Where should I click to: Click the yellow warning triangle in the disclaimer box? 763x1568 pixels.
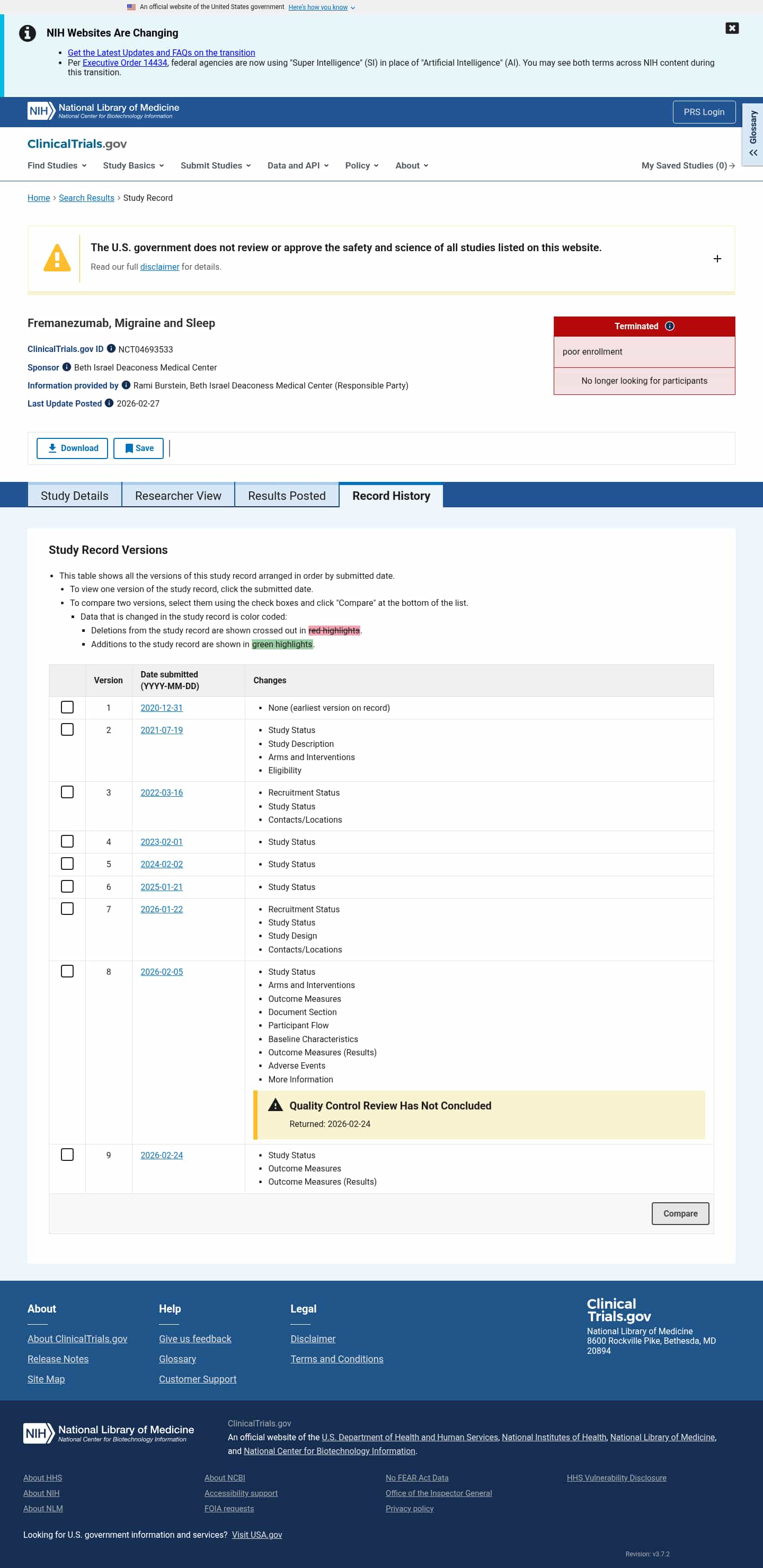(57, 258)
